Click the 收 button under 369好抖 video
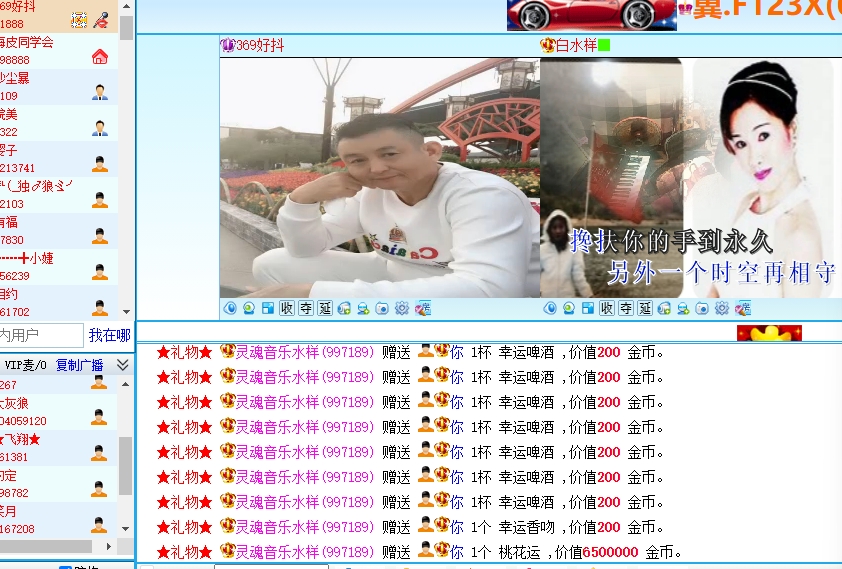Viewport: 842px width, 569px height. click(x=287, y=308)
